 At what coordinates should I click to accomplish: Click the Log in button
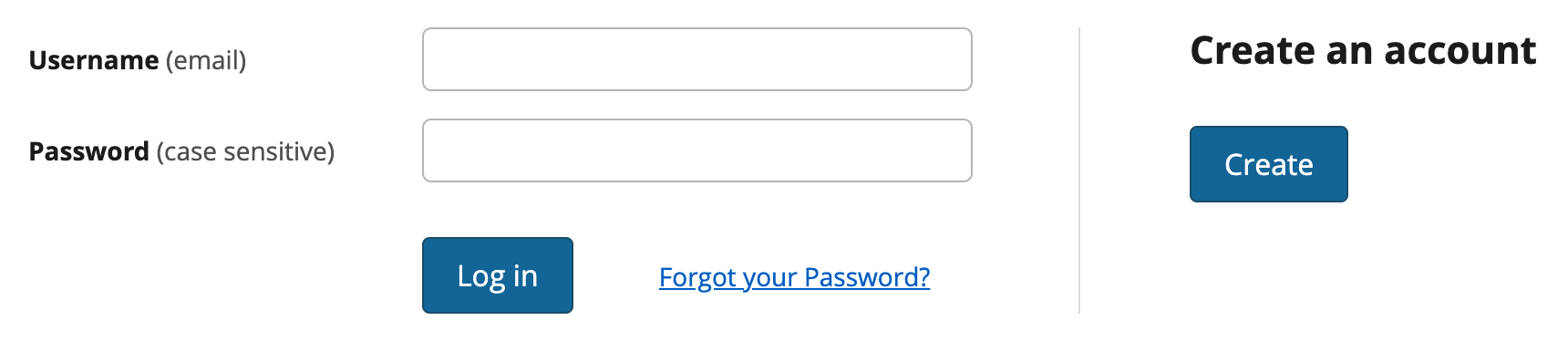click(498, 275)
